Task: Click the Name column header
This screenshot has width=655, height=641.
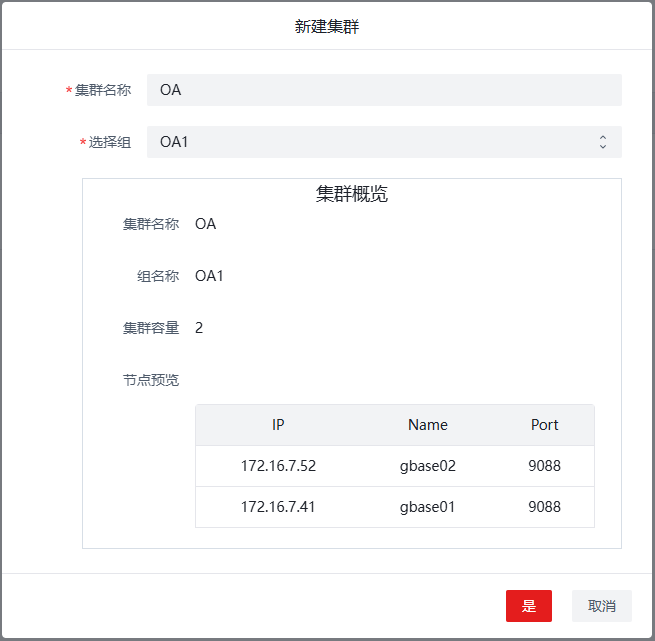Action: click(x=427, y=425)
